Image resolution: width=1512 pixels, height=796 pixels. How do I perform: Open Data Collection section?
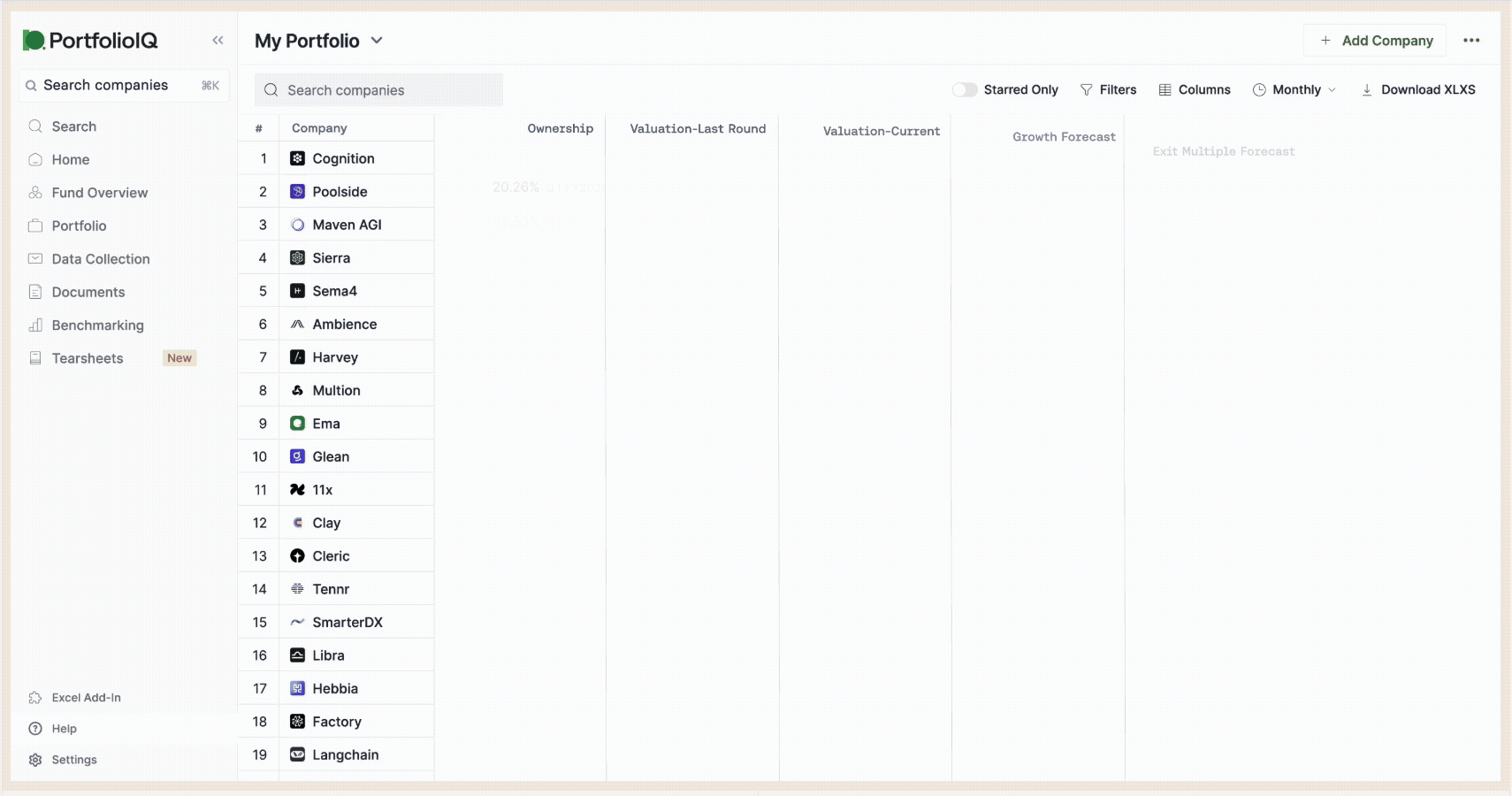pos(101,259)
